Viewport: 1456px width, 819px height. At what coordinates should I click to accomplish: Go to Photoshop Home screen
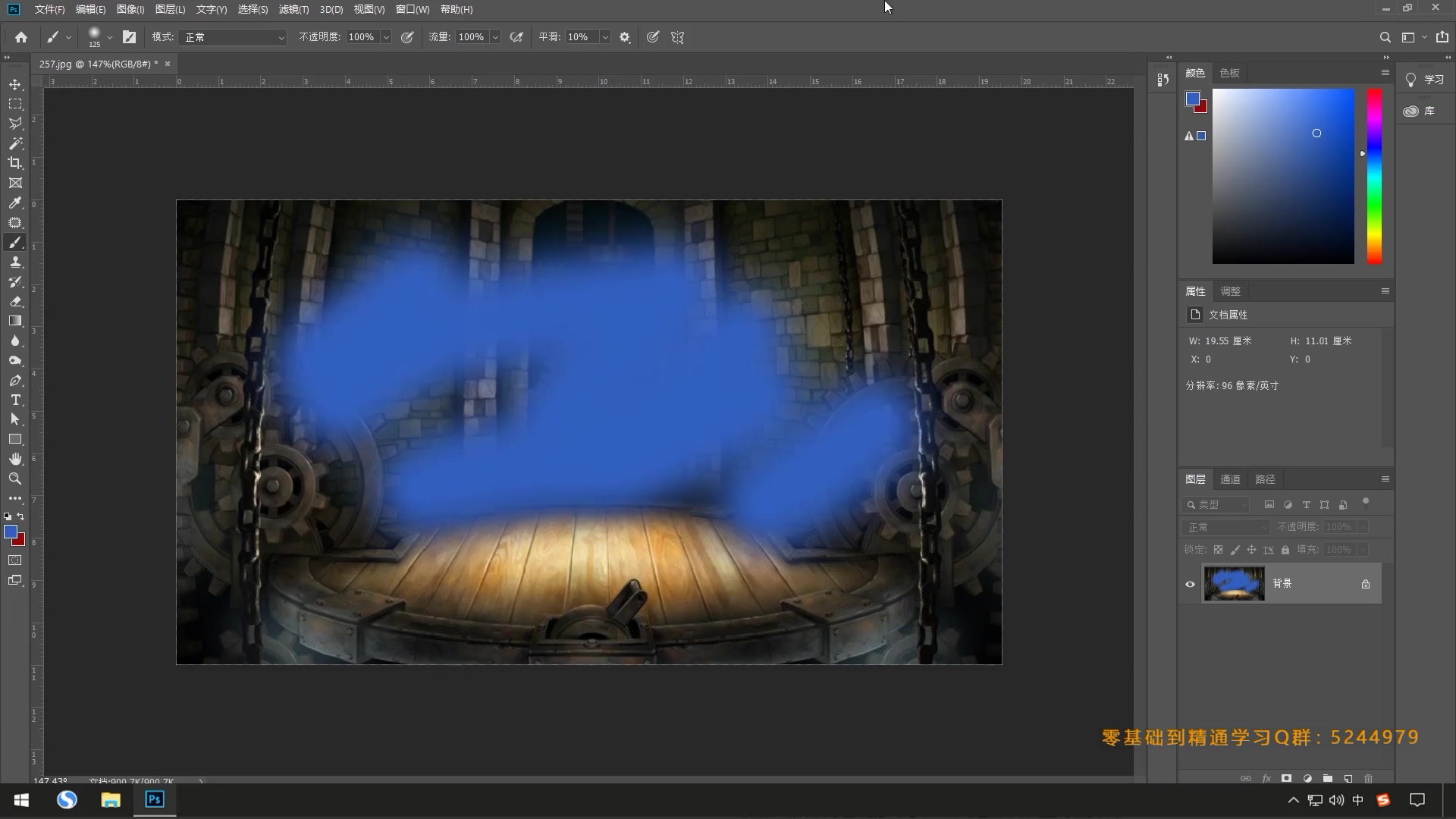[x=21, y=37]
